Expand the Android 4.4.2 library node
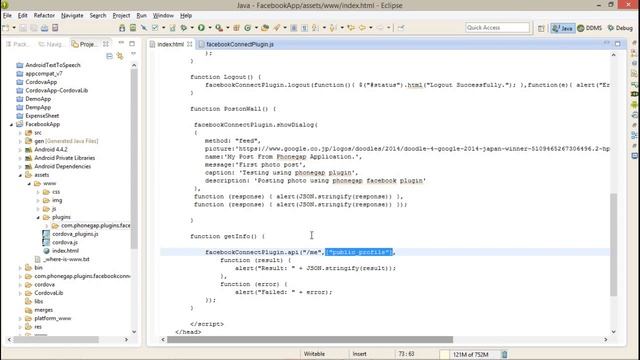Screen dimensions: 640x360 click(x=20, y=150)
